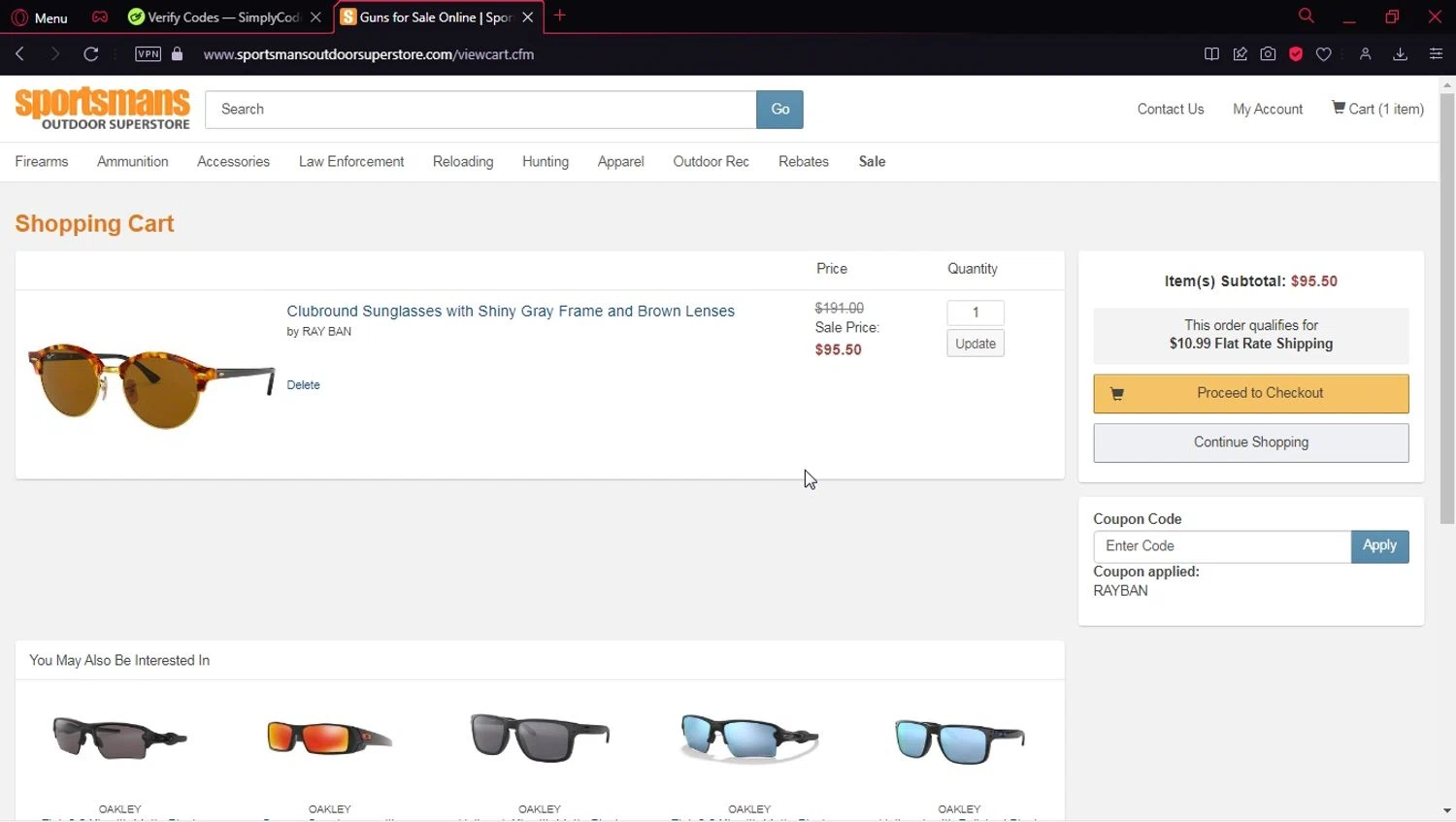Image resolution: width=1456 pixels, height=822 pixels.
Task: Add page to bookmarks heart icon
Action: coord(1323,54)
